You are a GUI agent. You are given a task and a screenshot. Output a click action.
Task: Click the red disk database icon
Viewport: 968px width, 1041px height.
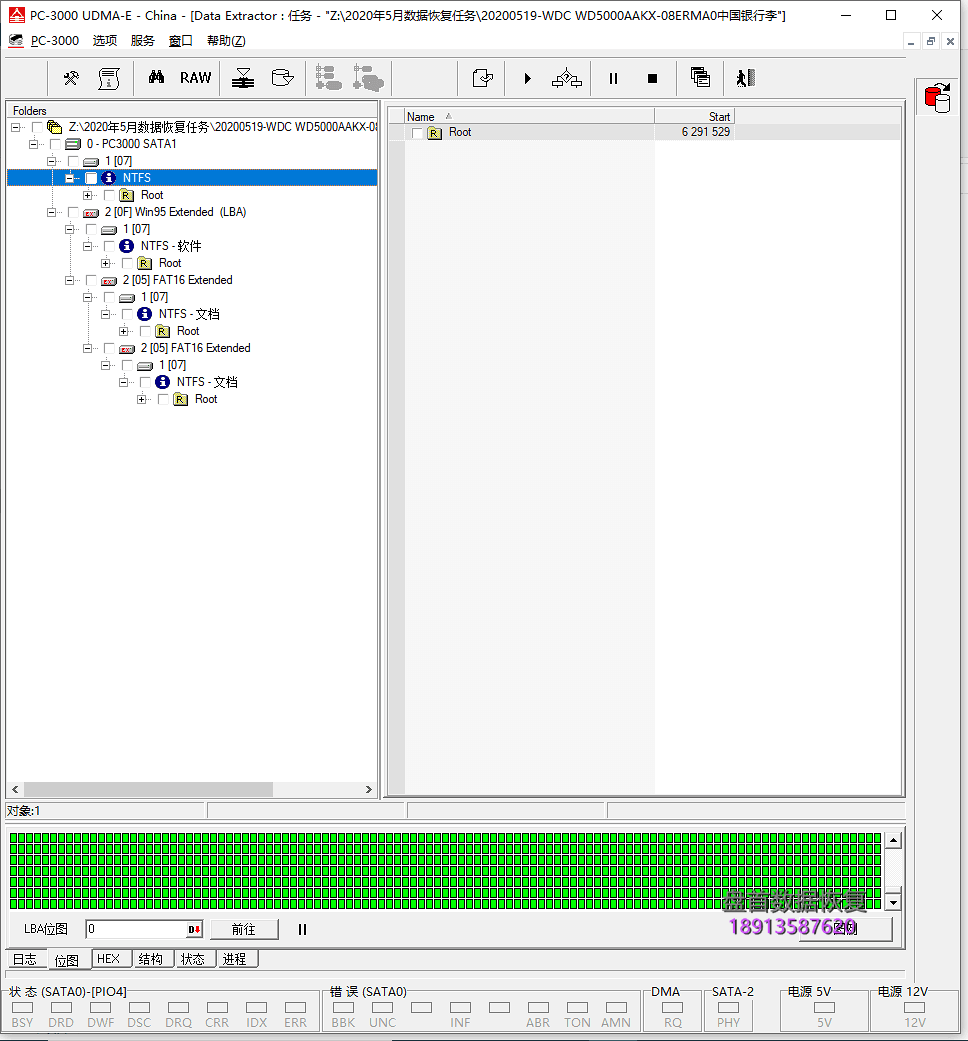click(937, 98)
